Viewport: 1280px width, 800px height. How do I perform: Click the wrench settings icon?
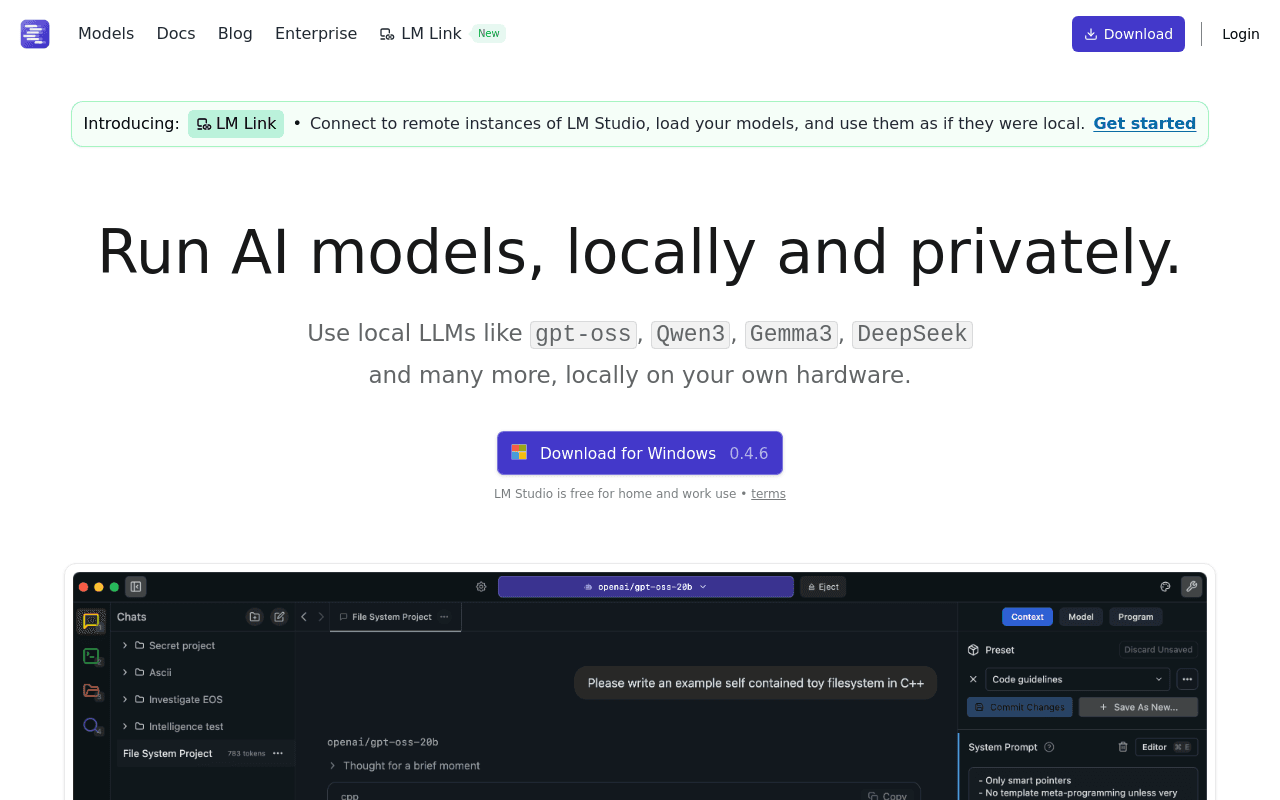pyautogui.click(x=1191, y=587)
